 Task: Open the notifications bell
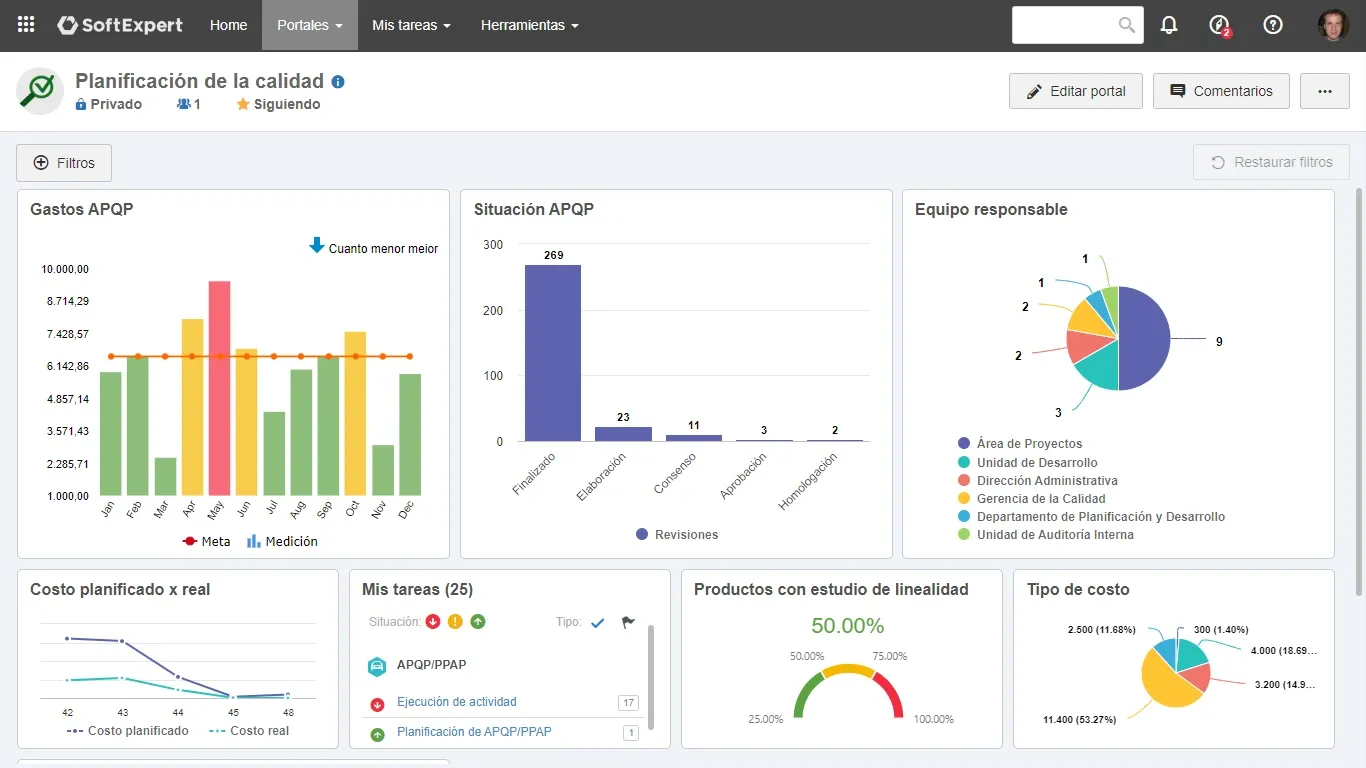(x=1169, y=25)
